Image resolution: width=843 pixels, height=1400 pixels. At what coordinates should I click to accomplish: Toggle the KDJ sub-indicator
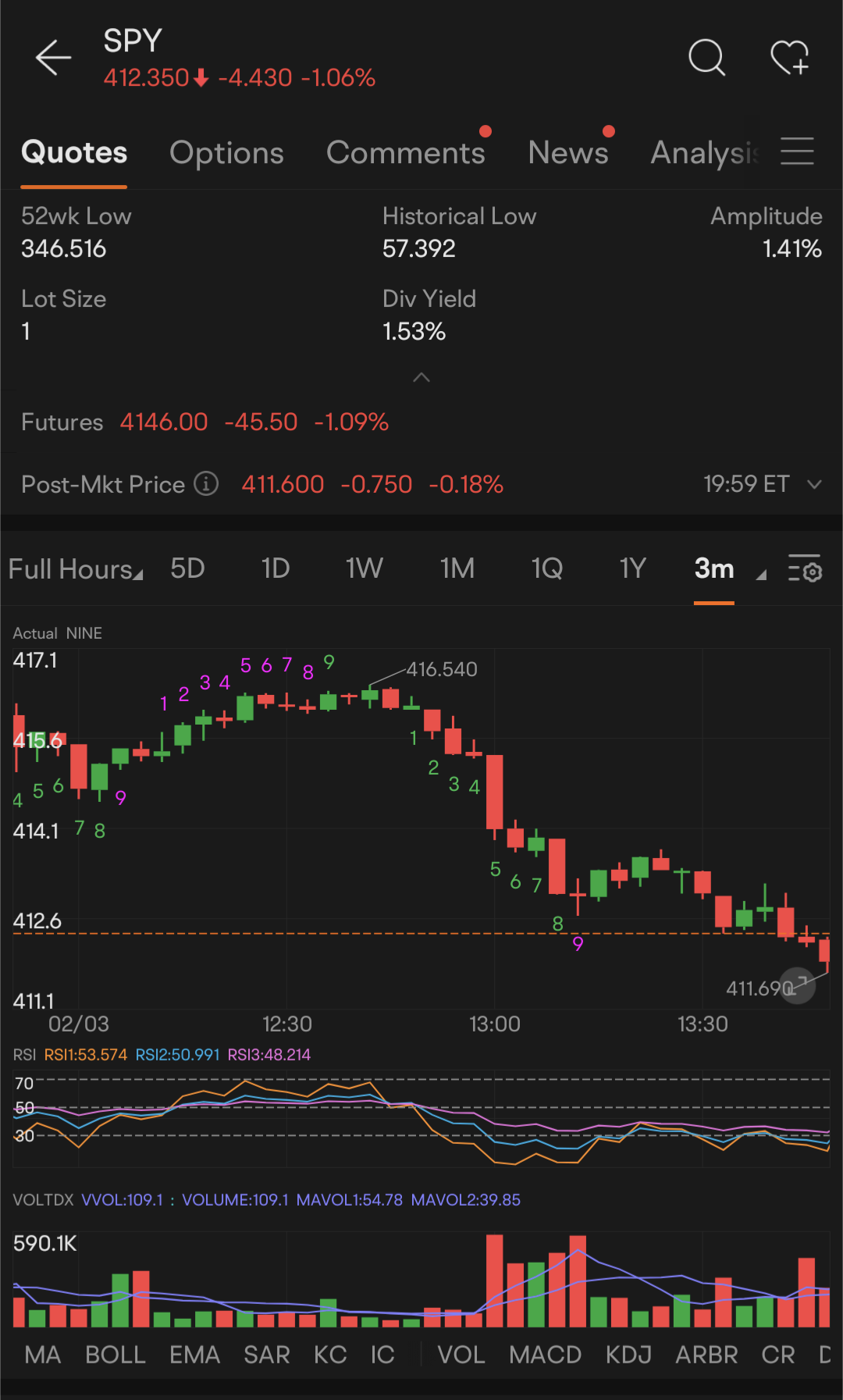pyautogui.click(x=629, y=1355)
